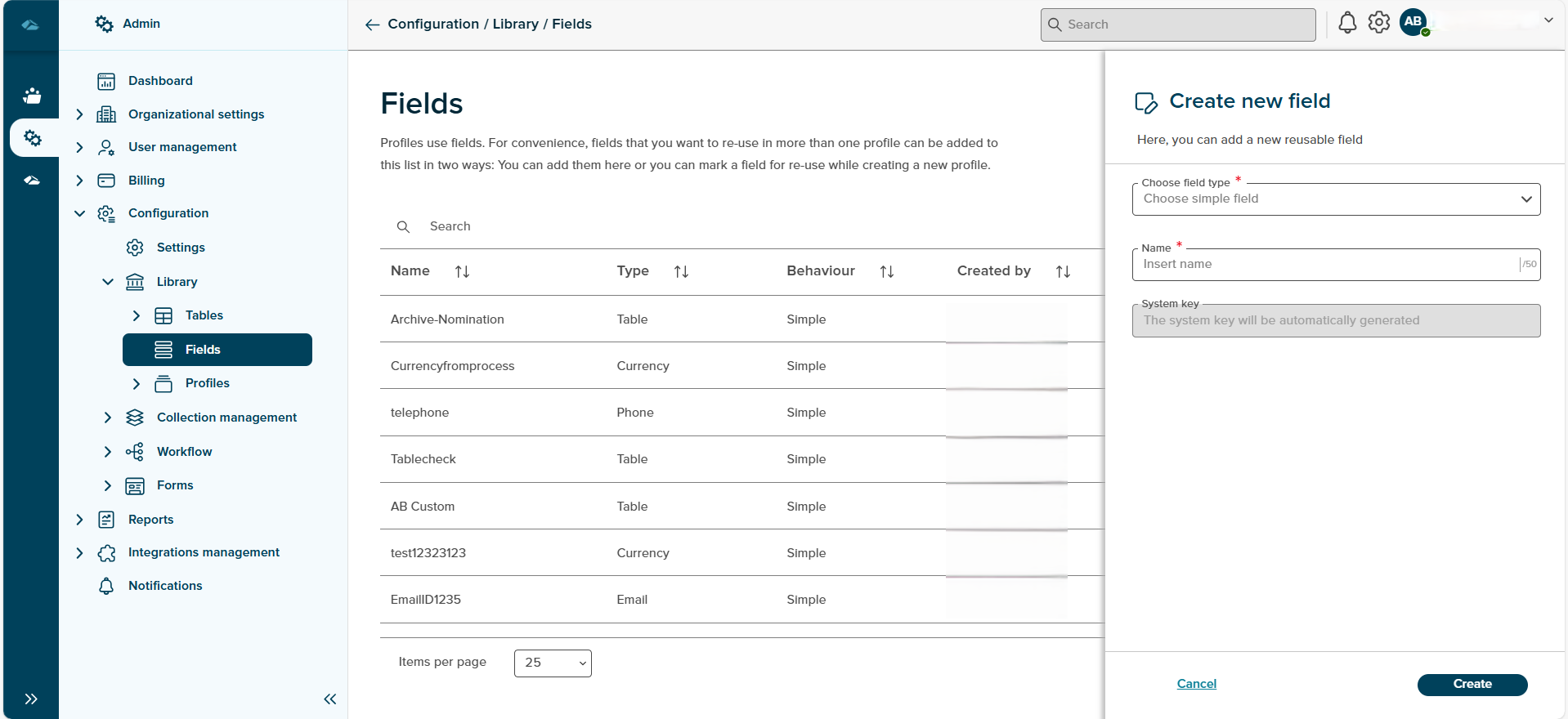This screenshot has width=1568, height=719.
Task: Click the Insert name input field
Action: point(1324,265)
